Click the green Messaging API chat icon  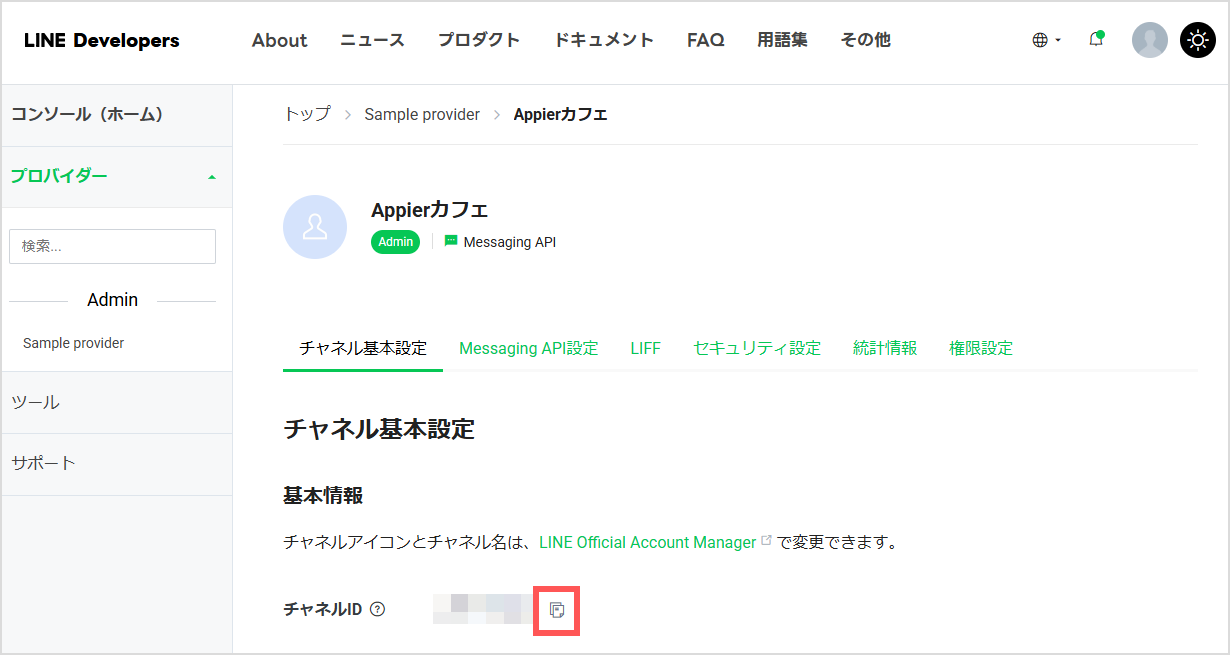451,241
